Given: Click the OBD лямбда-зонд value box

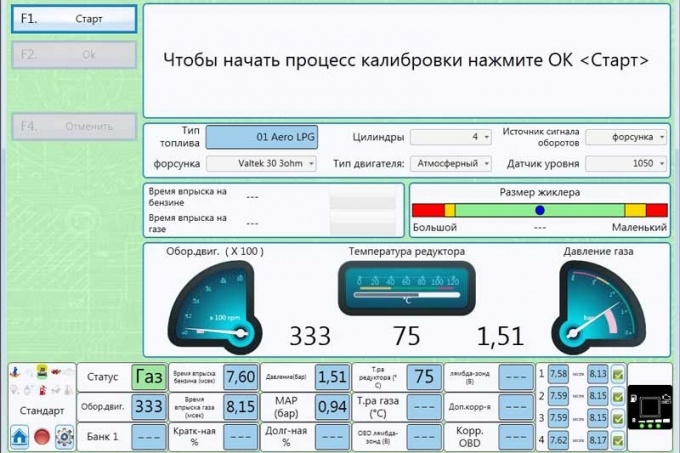Looking at the screenshot, I should pos(424,437).
